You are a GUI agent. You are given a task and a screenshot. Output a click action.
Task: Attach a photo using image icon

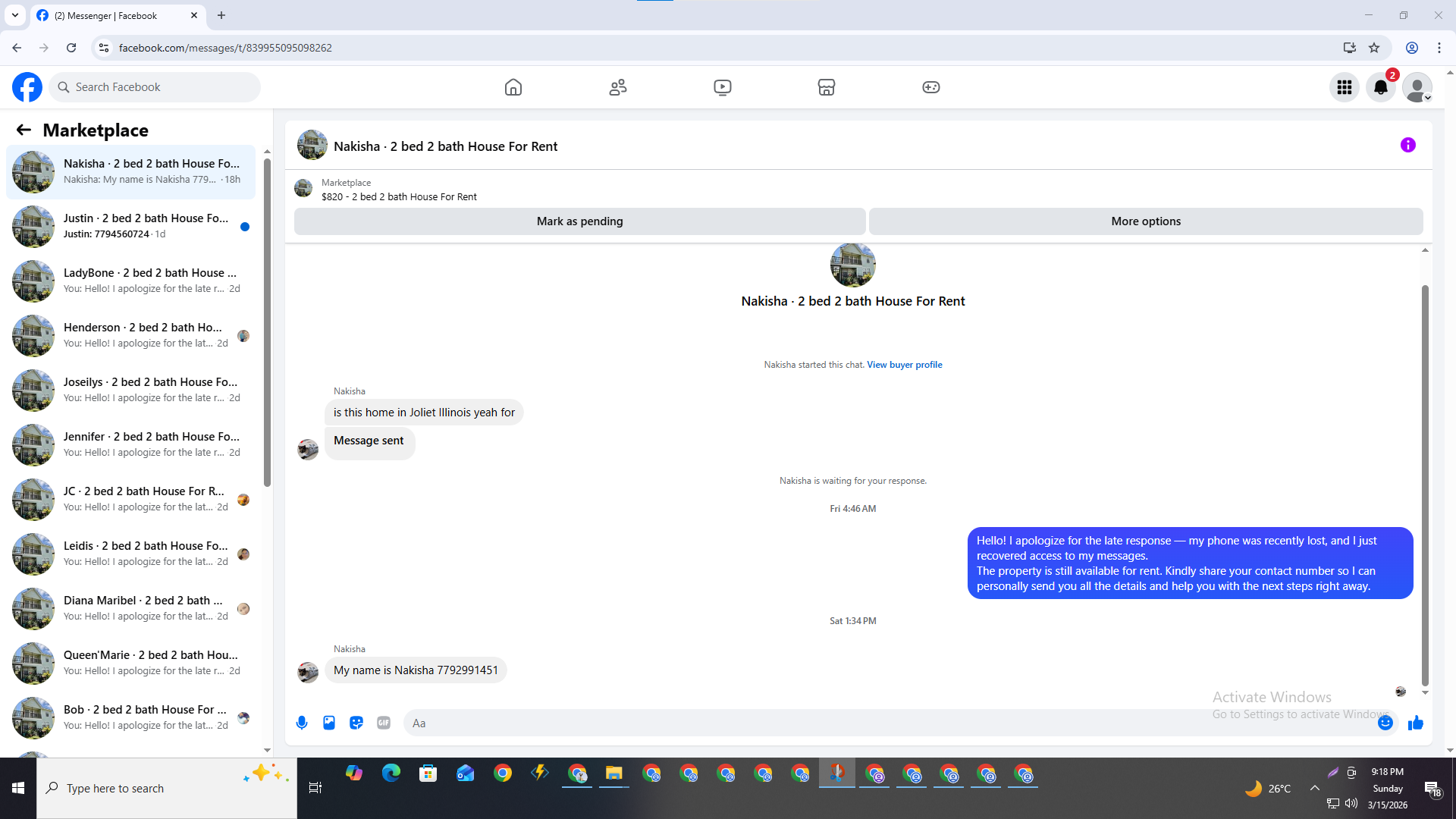pos(329,723)
